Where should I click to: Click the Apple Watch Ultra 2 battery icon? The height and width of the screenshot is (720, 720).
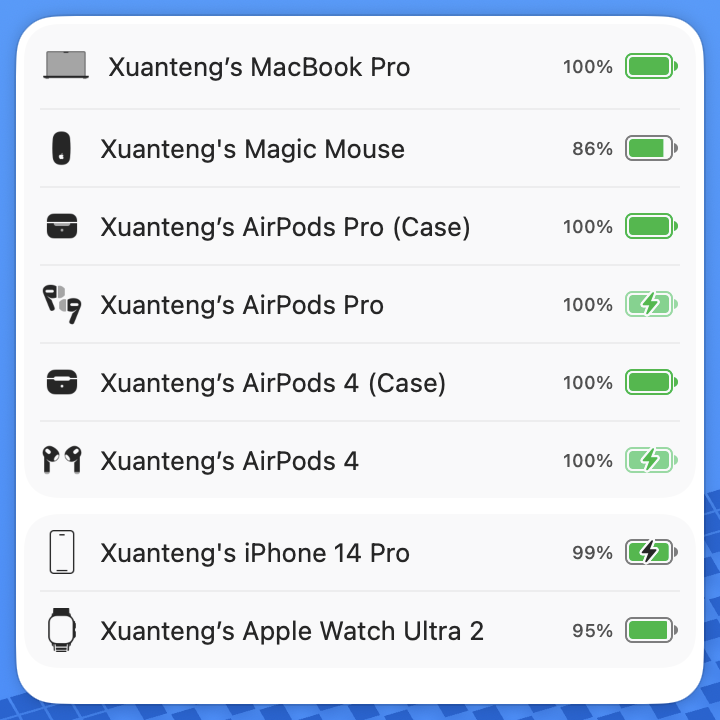[651, 631]
